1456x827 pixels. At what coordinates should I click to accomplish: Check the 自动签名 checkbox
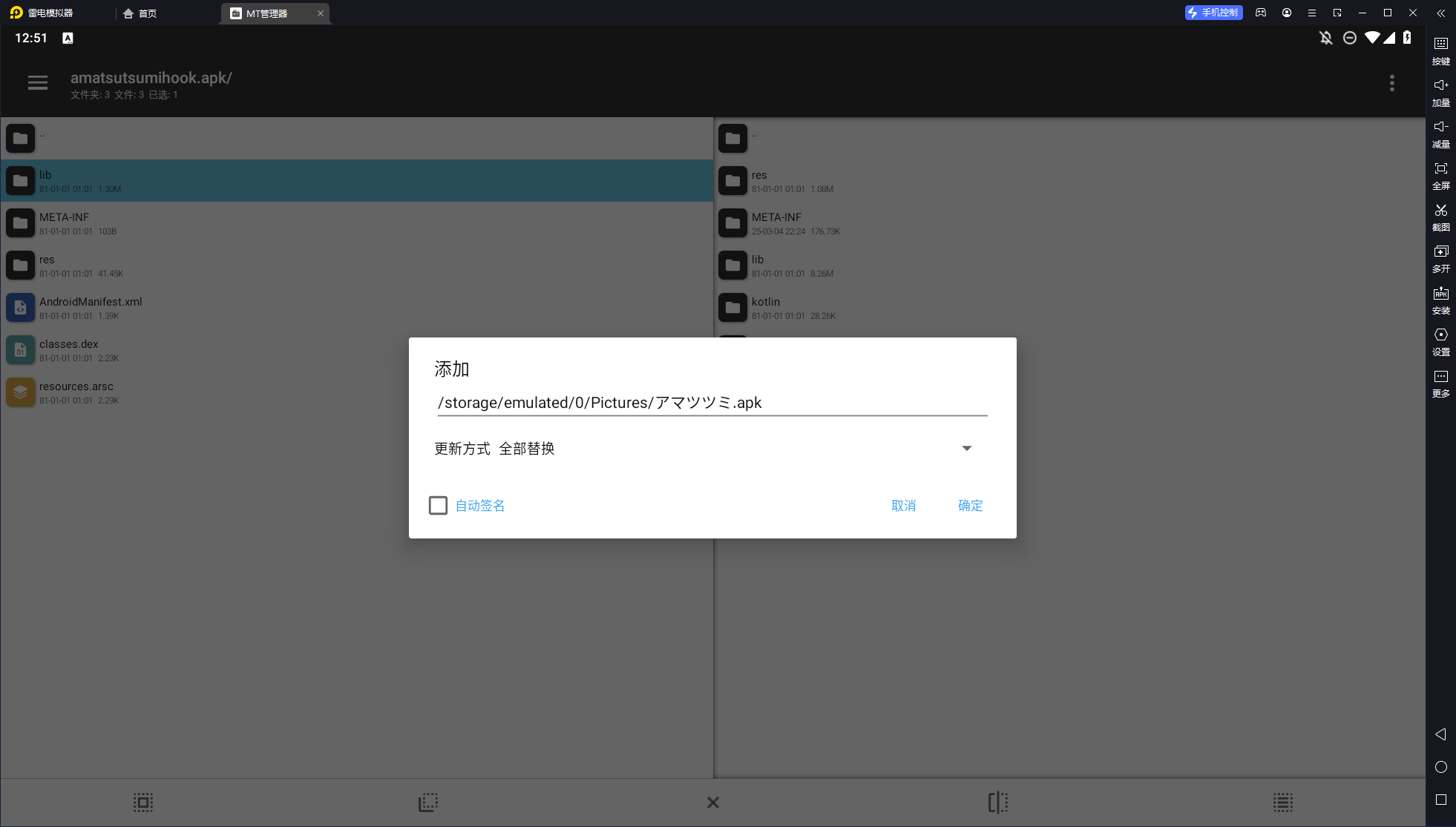[x=438, y=506]
